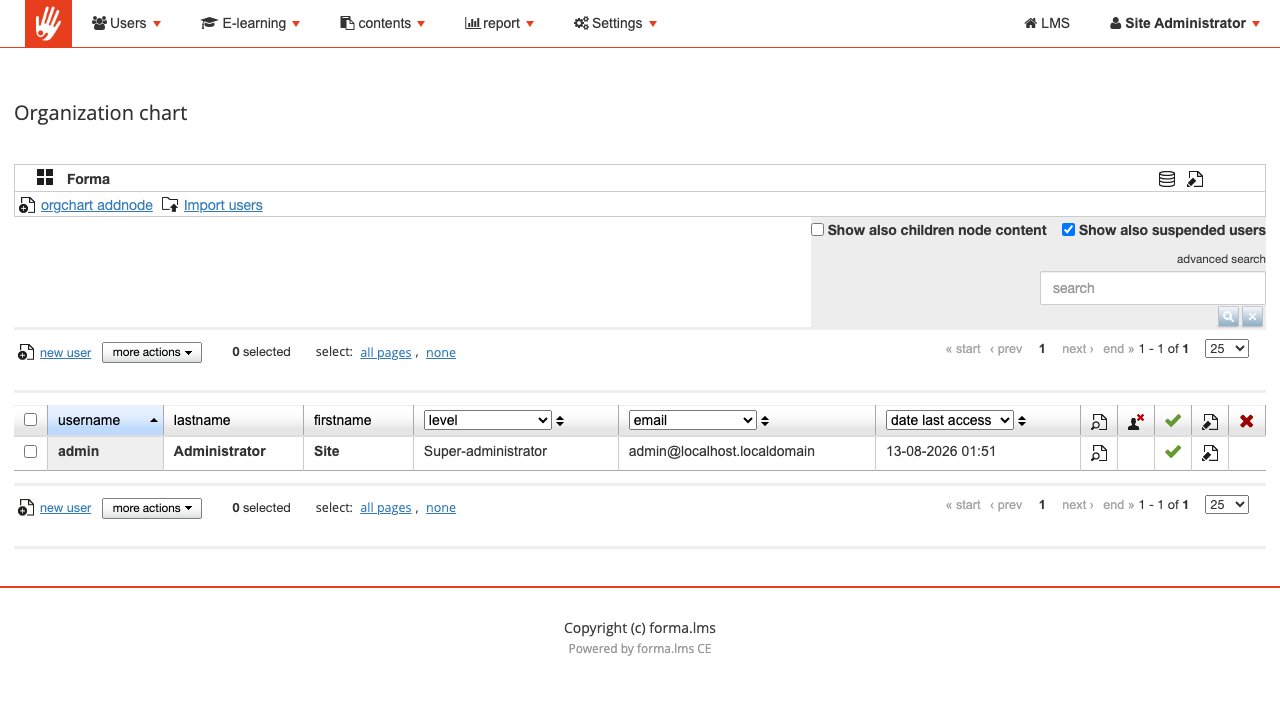This screenshot has height=720, width=1280.
Task: Click the sort arrows beside email dropdown
Action: pyautogui.click(x=765, y=421)
